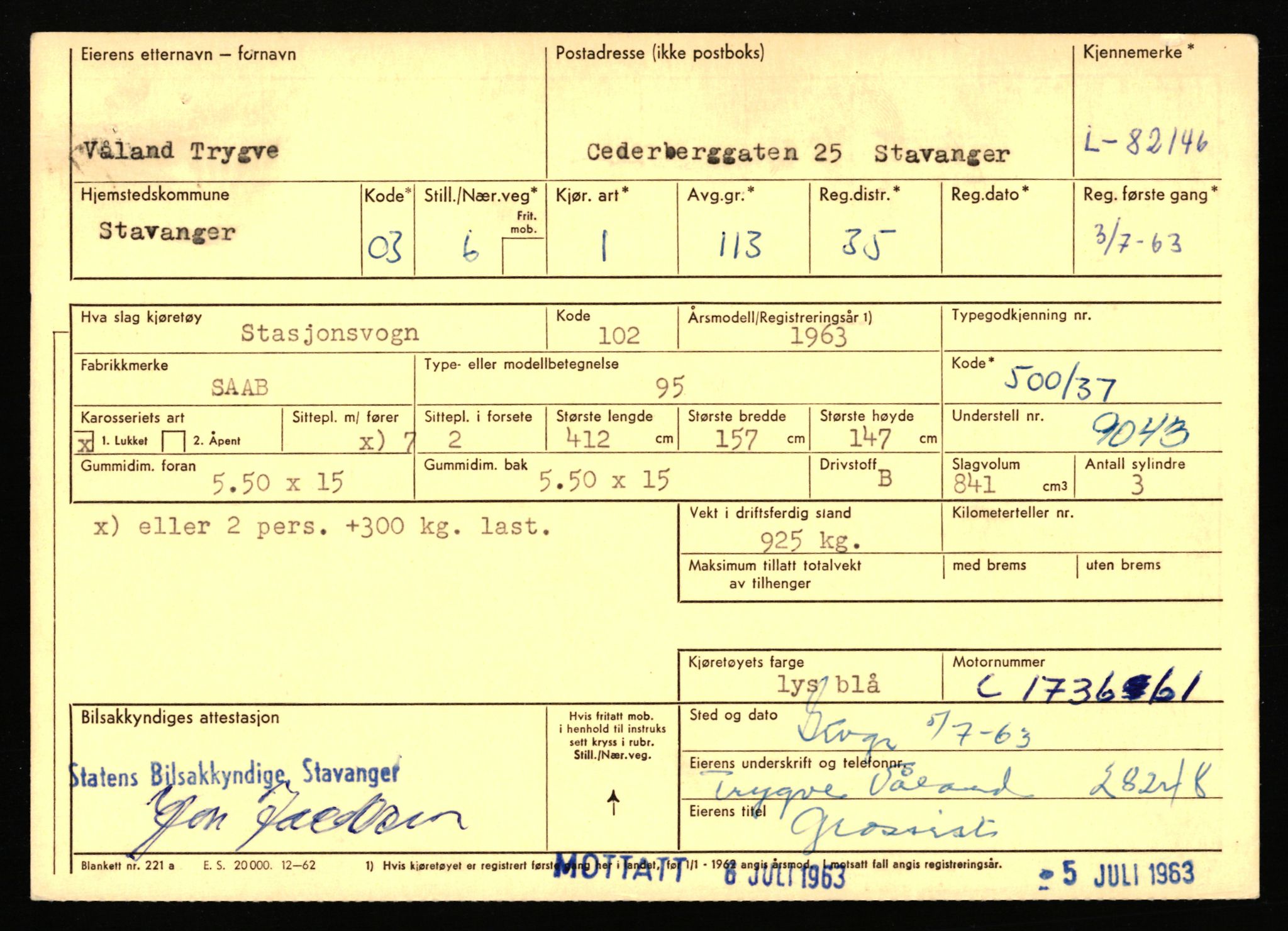
Task: Click the '5 JULI 1963' date stamp
Action: 1116,875
